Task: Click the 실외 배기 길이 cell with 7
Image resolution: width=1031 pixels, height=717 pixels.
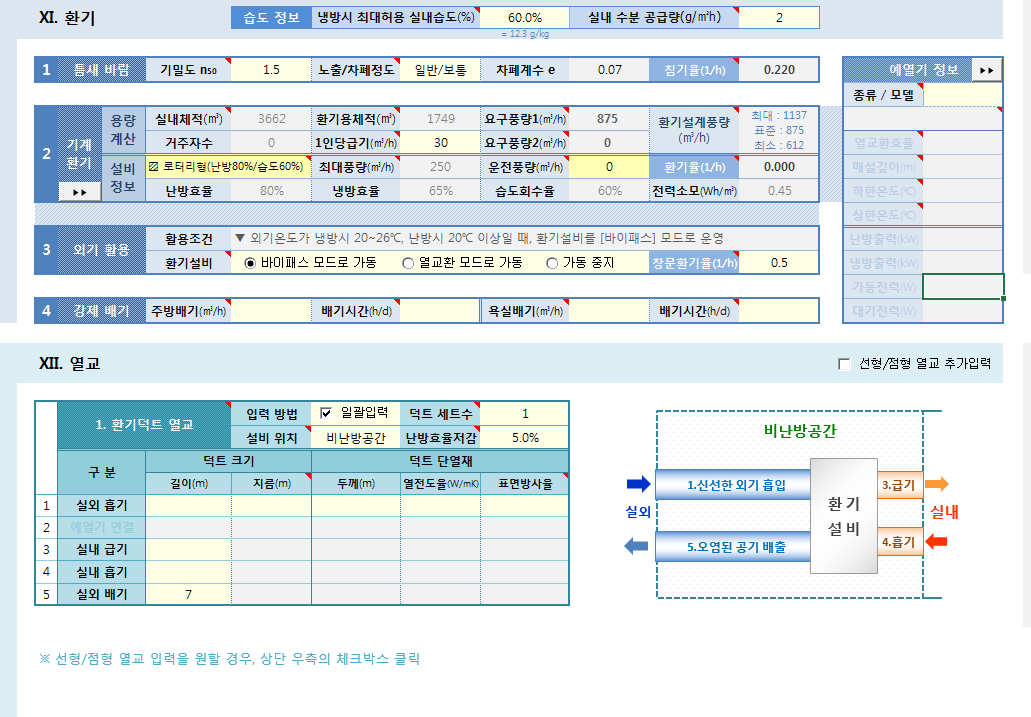Action: [188, 595]
